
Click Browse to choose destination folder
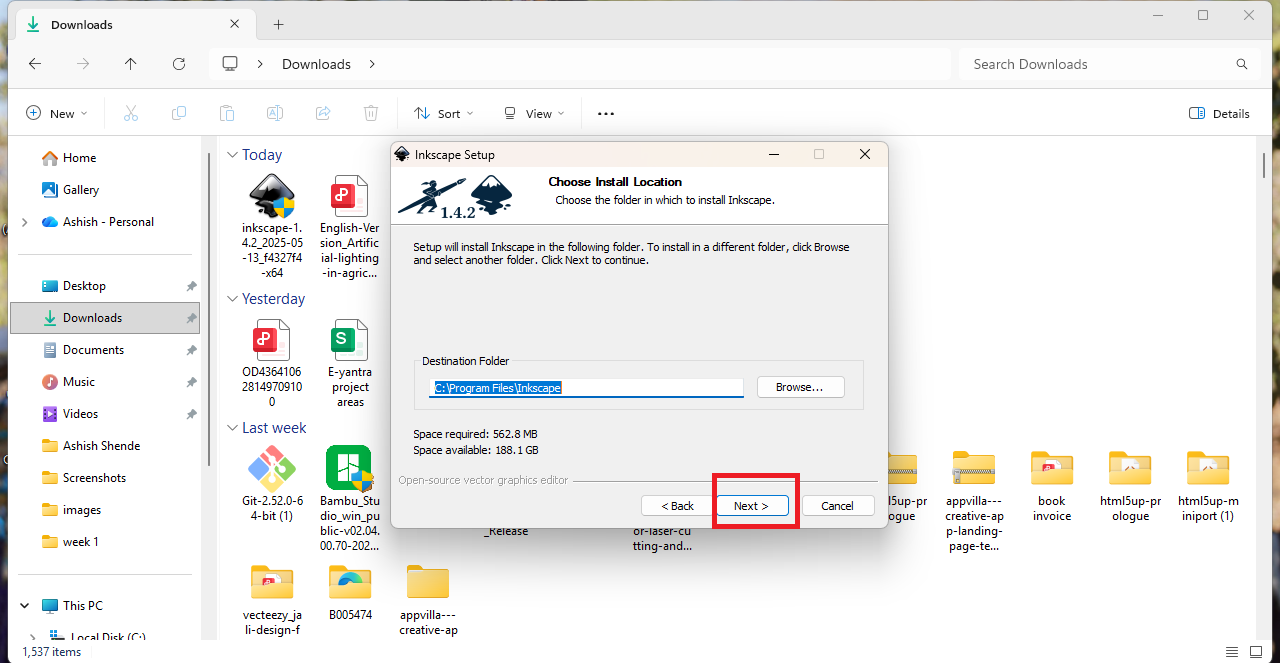click(800, 387)
